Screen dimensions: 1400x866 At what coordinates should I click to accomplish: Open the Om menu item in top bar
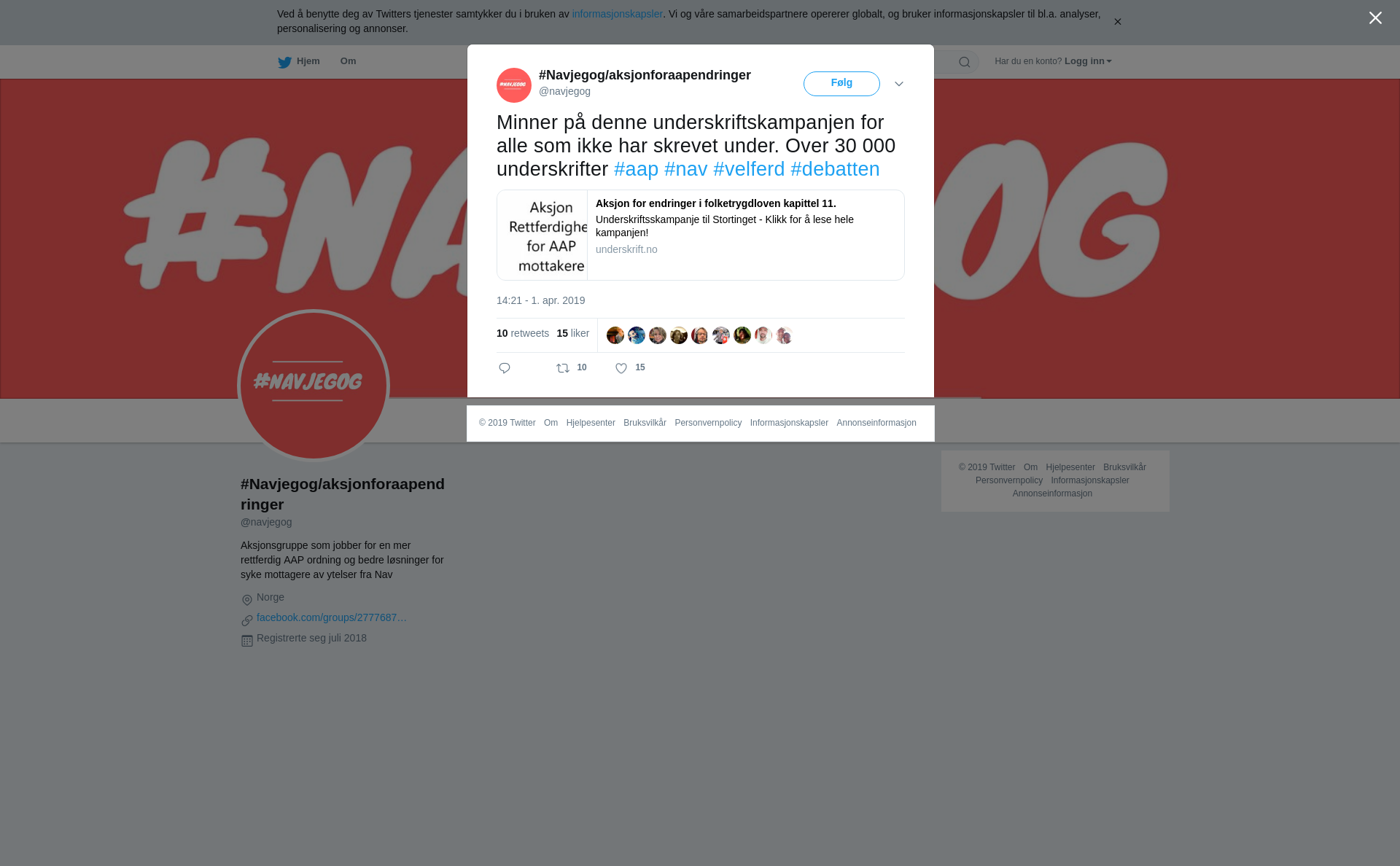coord(348,61)
